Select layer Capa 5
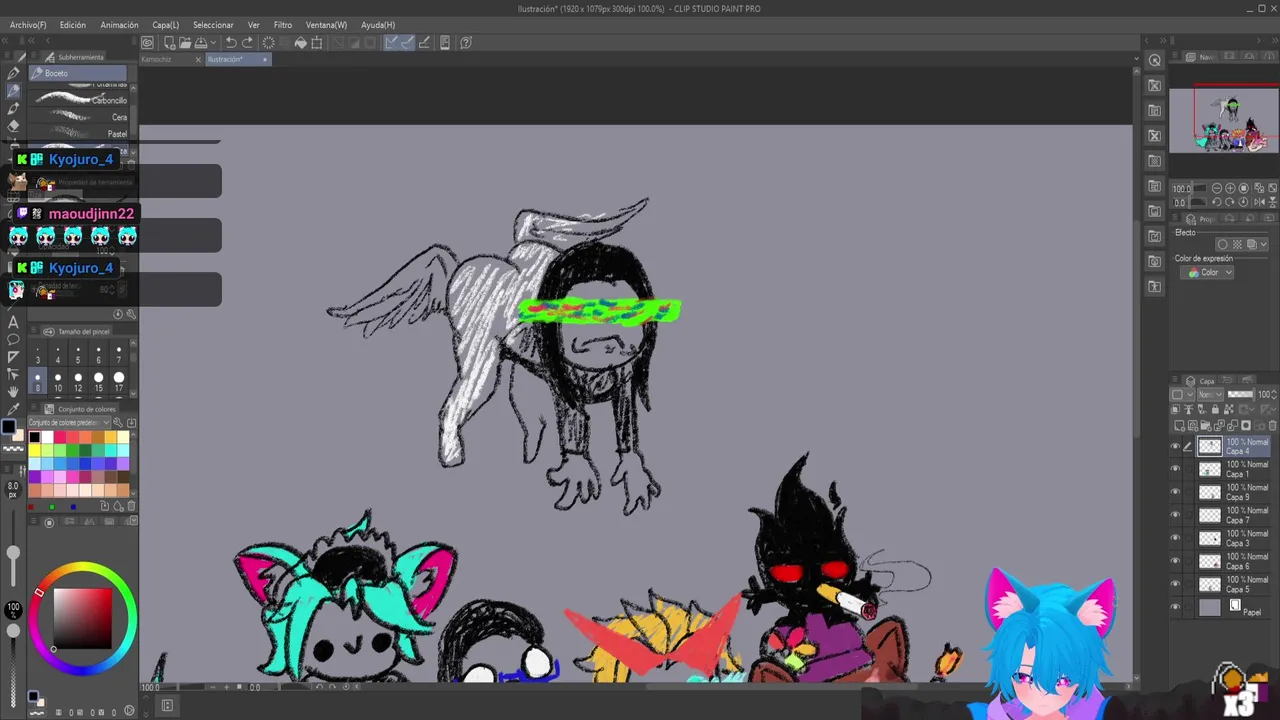Viewport: 1280px width, 720px height. pos(1234,584)
